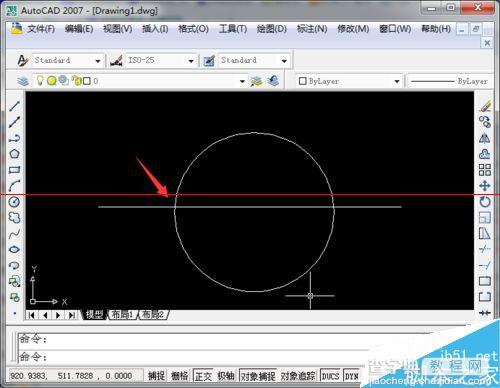Viewport: 500px width, 388px height.
Task: Select the Array tool icon
Action: coord(485,170)
